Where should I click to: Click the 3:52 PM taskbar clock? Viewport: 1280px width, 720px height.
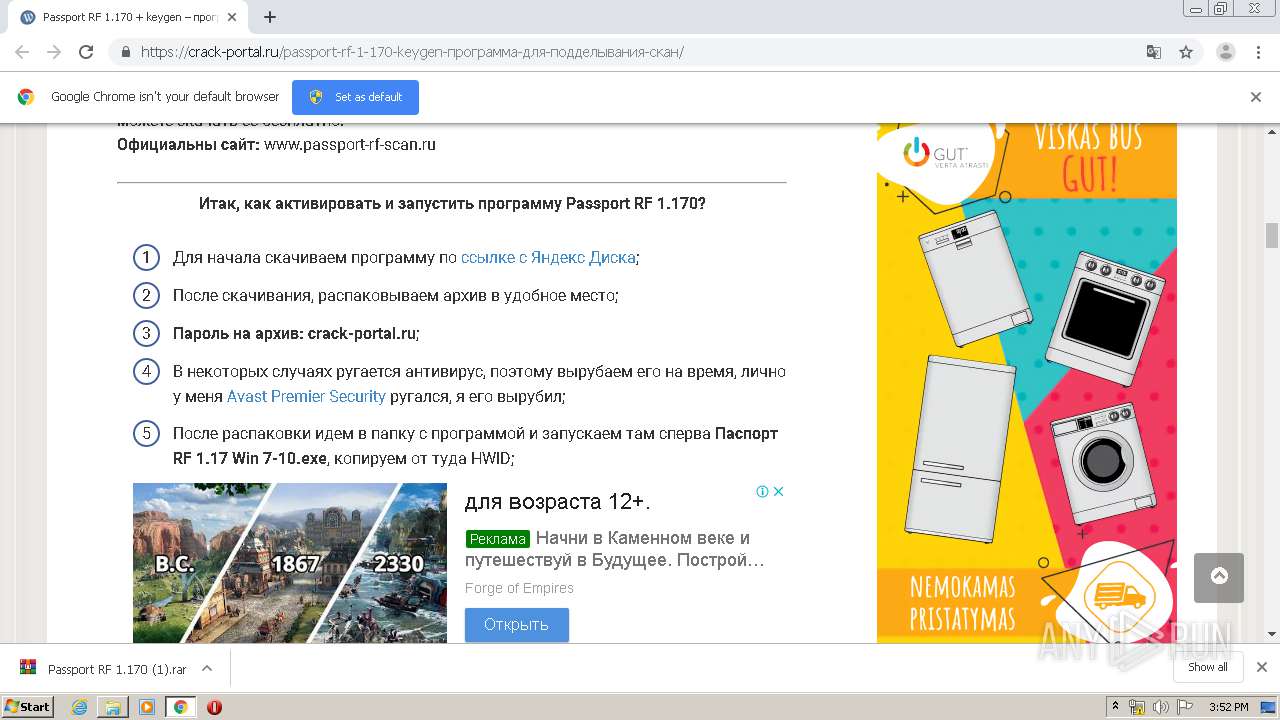1228,707
